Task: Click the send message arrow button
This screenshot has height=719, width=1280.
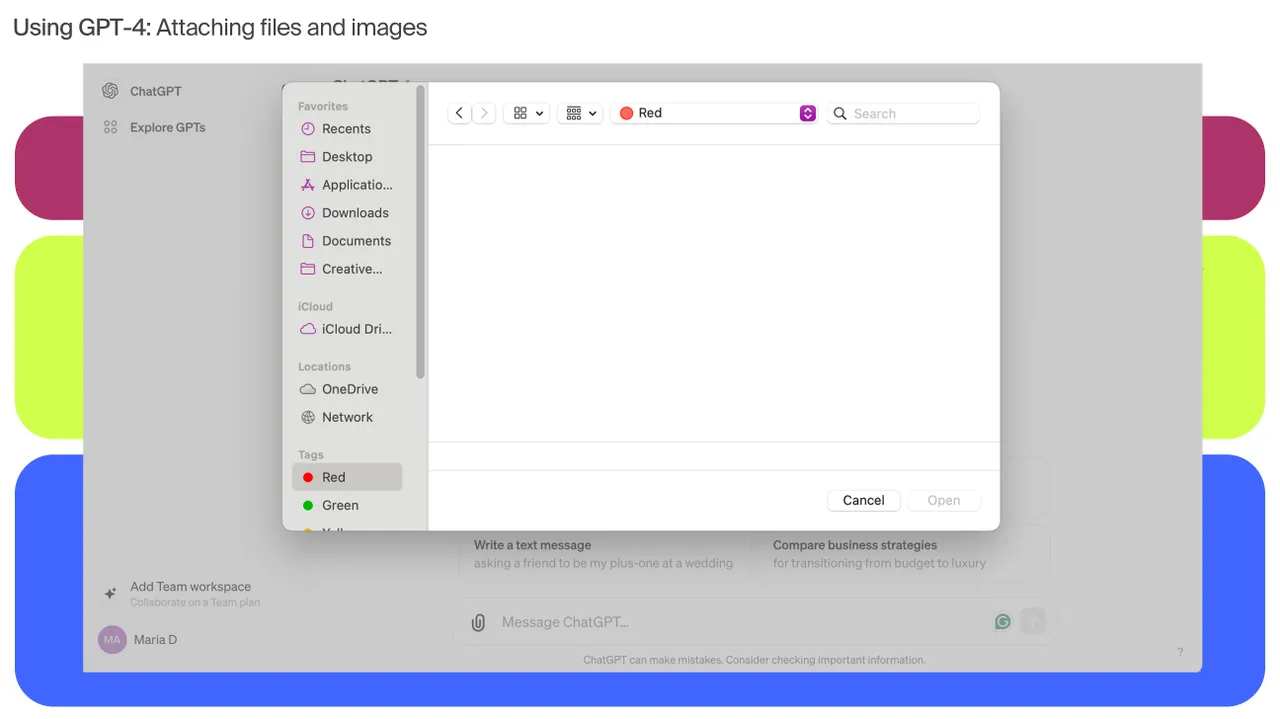Action: click(x=1033, y=621)
